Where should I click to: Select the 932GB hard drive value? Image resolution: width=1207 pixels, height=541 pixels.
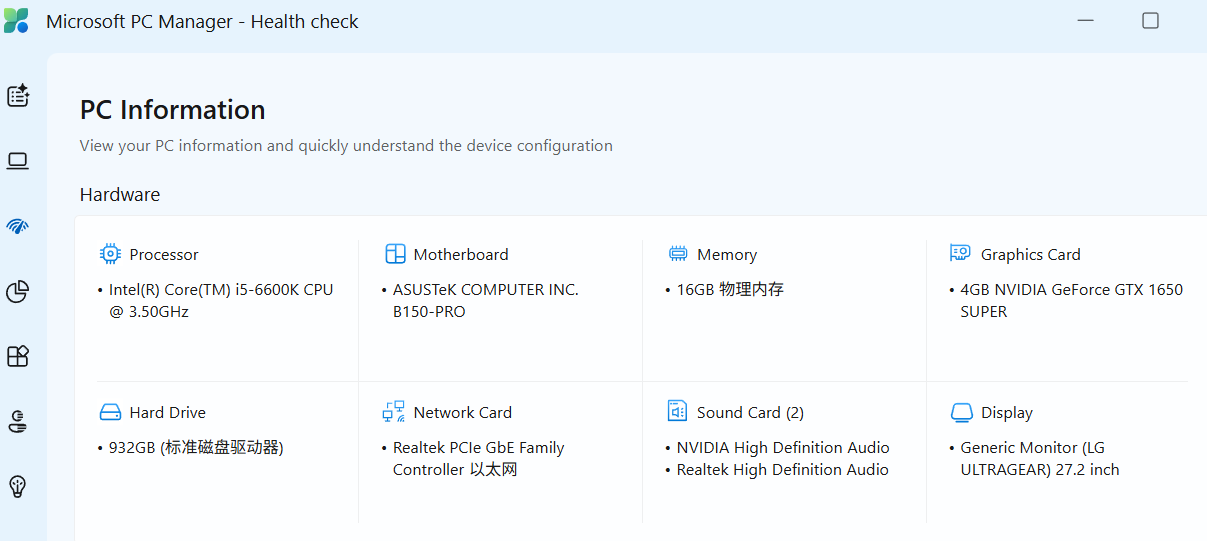[x=196, y=448]
